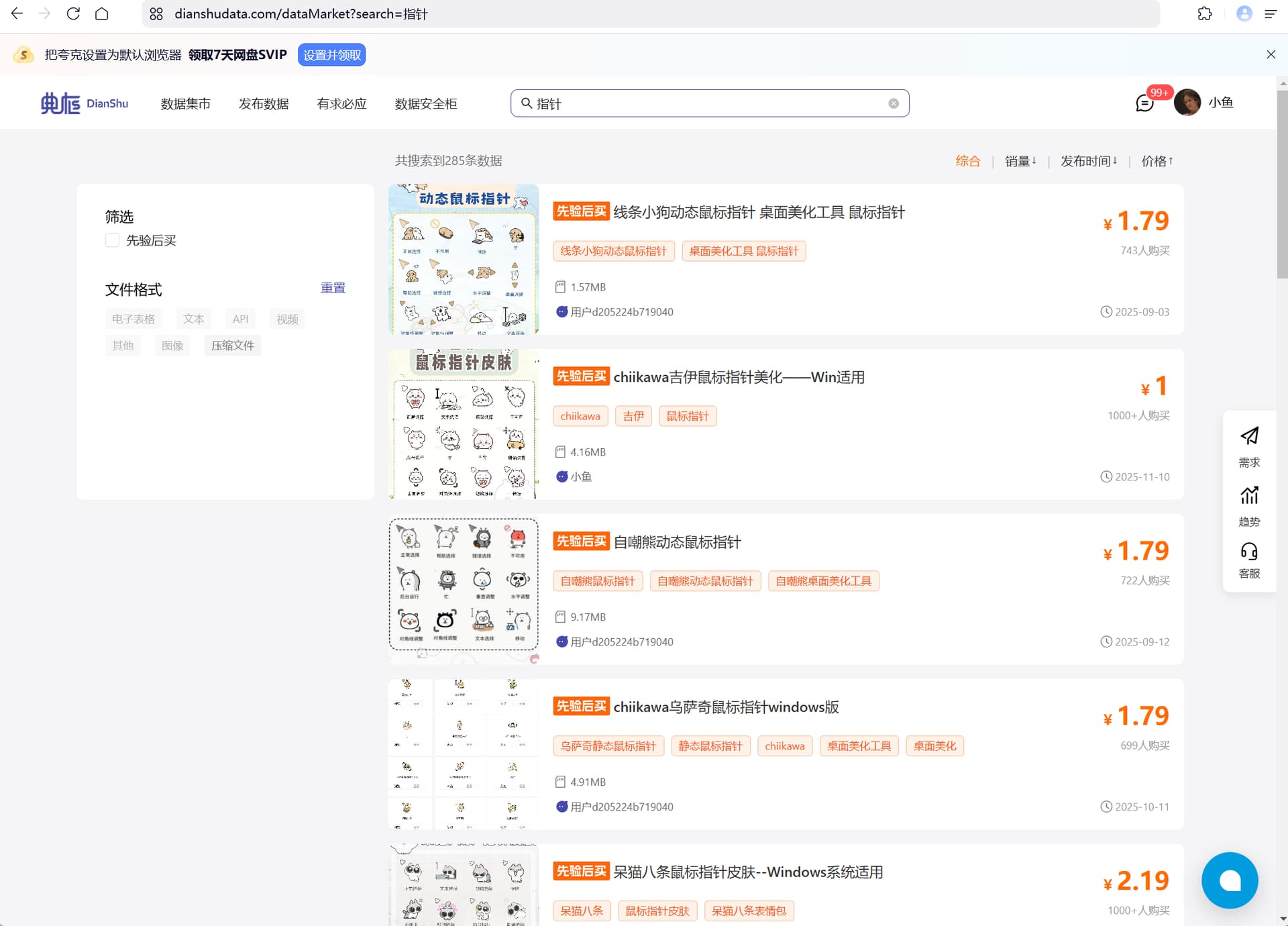
Task: Click the 设置并领取 button
Action: click(x=331, y=55)
